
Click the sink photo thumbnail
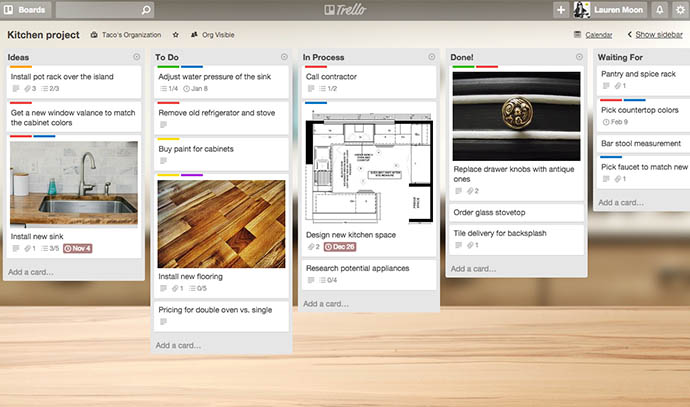tap(74, 183)
